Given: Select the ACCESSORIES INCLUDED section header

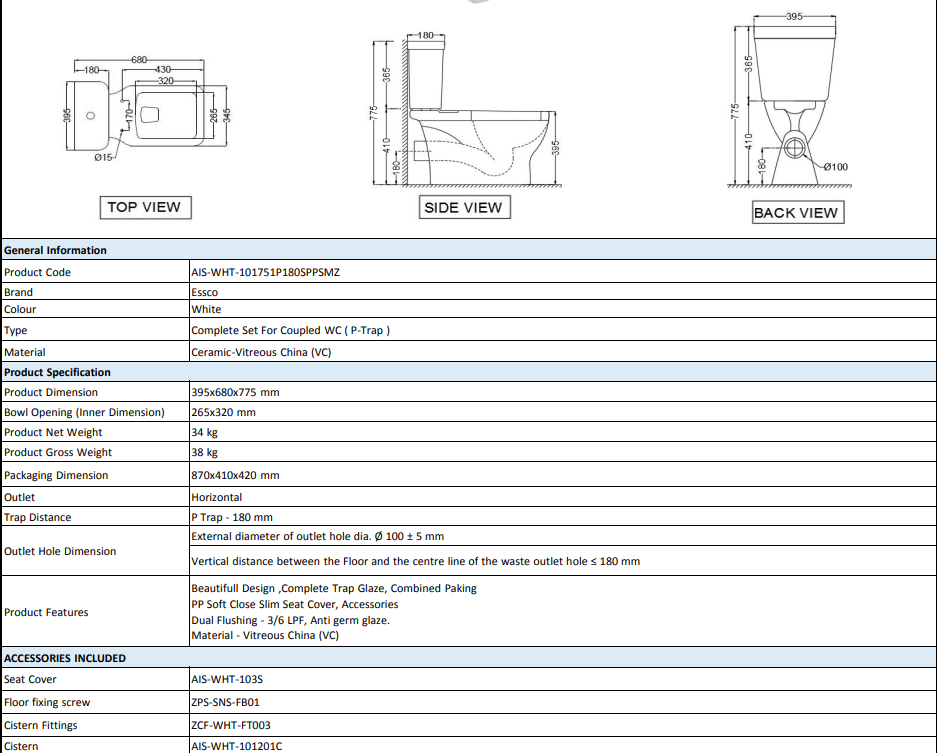Looking at the screenshot, I should [468, 657].
